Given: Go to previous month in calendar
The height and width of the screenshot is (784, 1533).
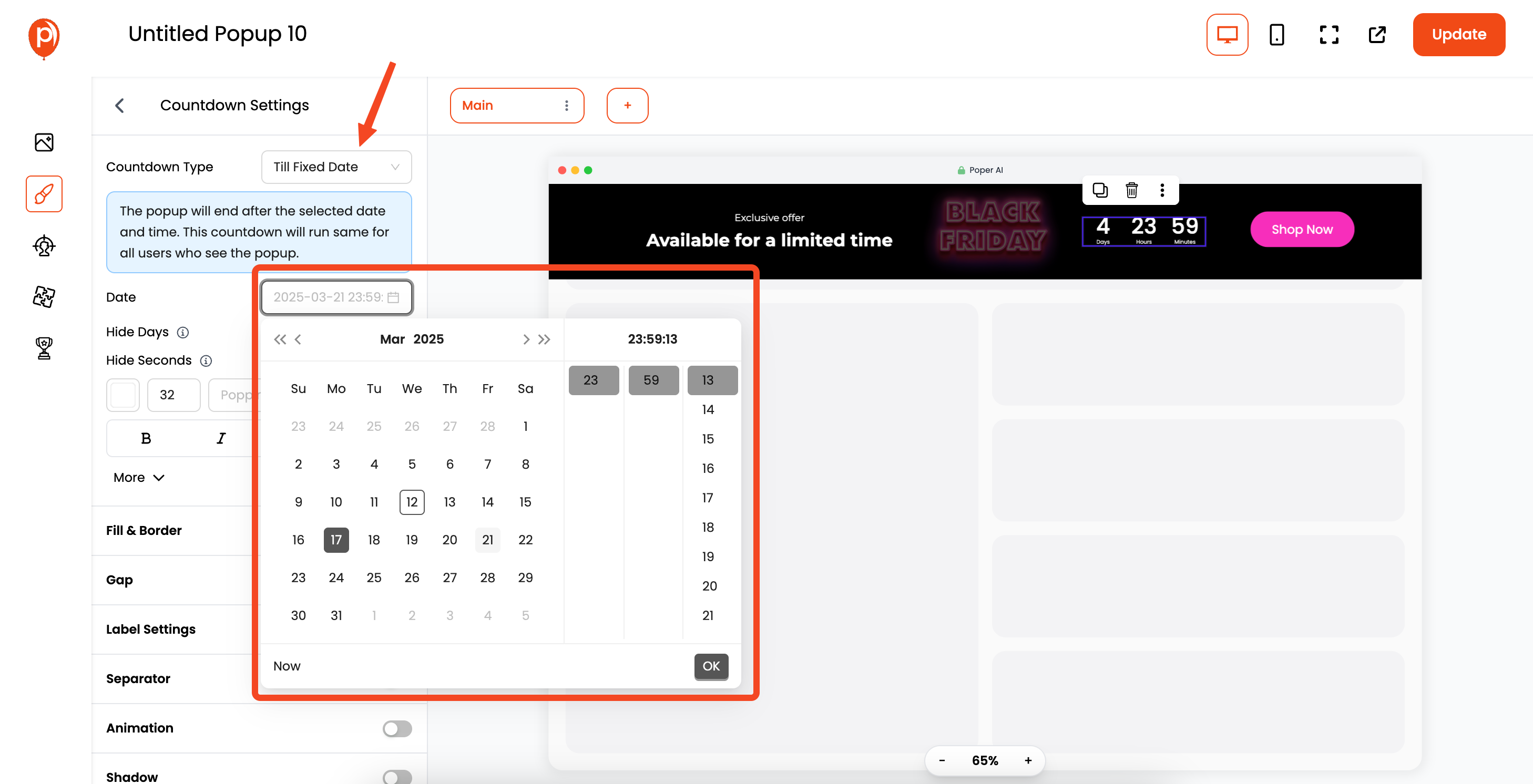Looking at the screenshot, I should (x=298, y=339).
